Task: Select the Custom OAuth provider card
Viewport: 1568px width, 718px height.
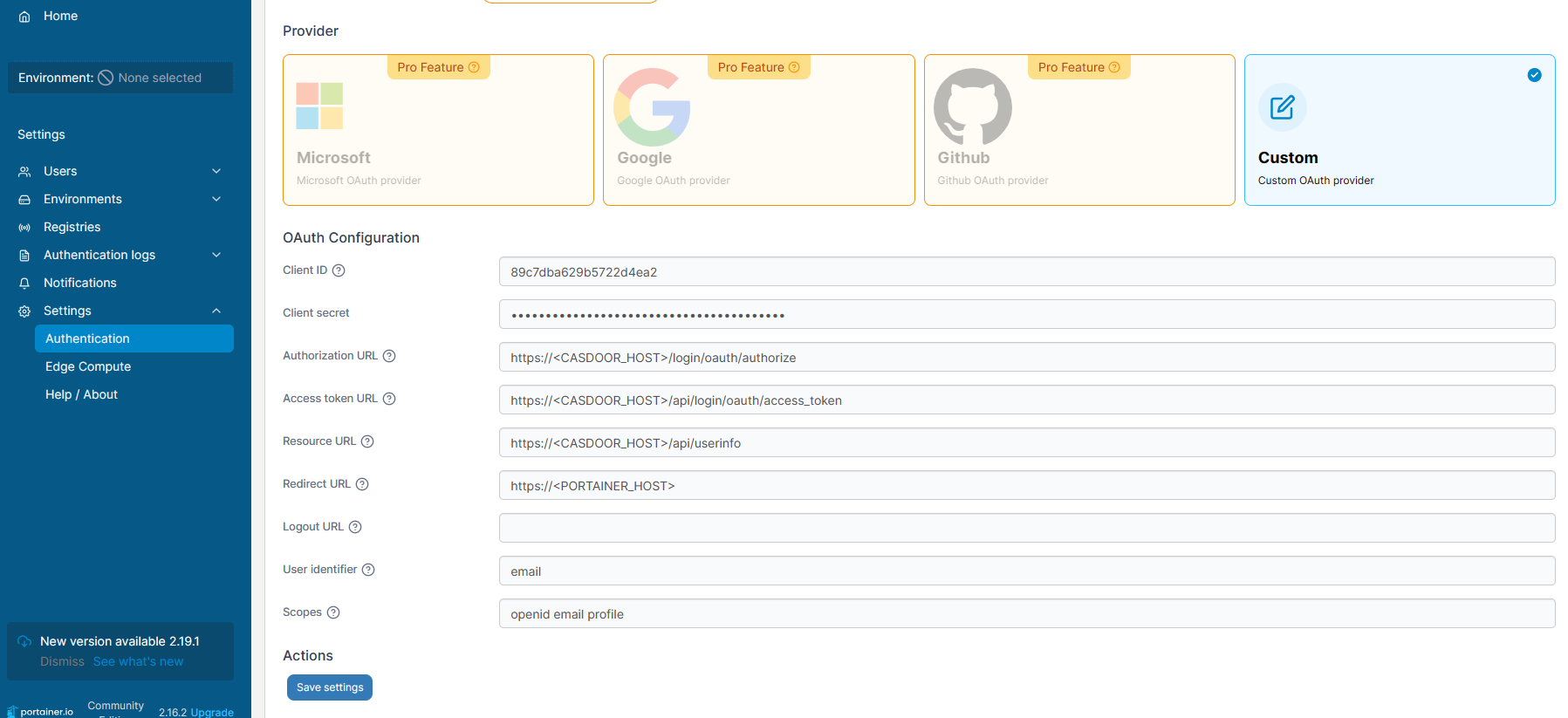Action: (x=1399, y=131)
